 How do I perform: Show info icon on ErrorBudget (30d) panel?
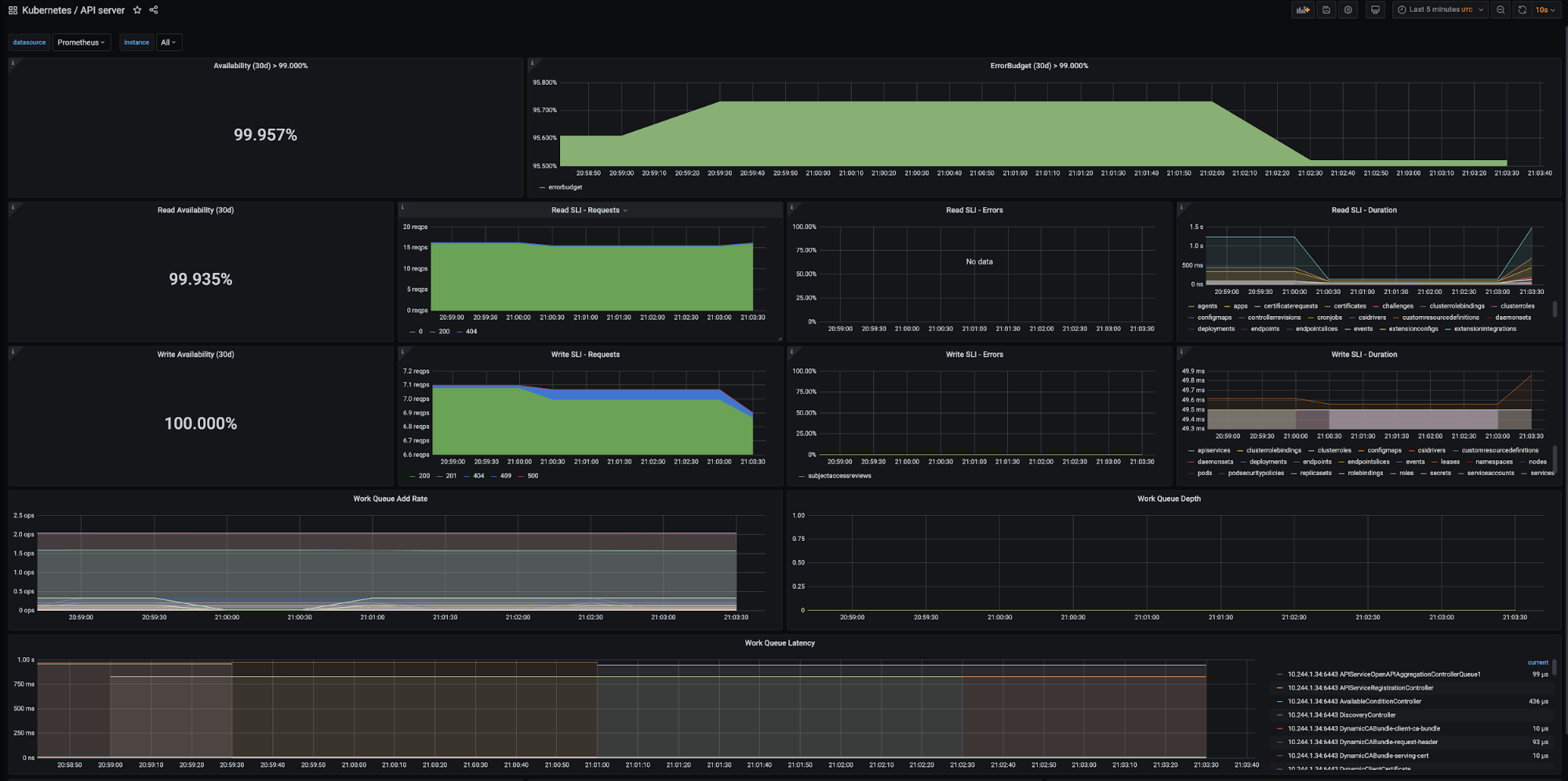tap(532, 63)
